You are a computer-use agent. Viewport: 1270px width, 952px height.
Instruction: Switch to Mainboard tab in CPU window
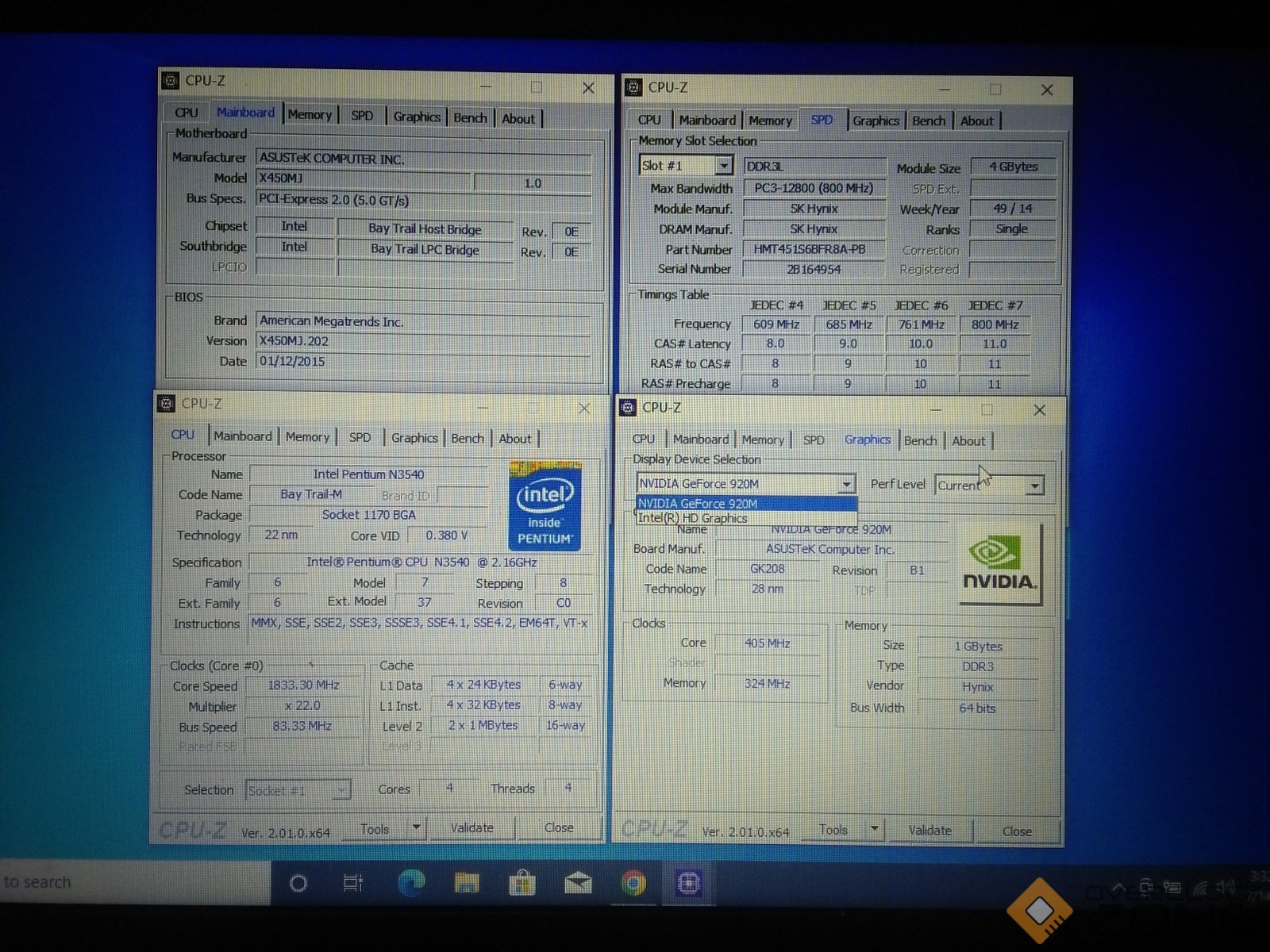tap(243, 436)
